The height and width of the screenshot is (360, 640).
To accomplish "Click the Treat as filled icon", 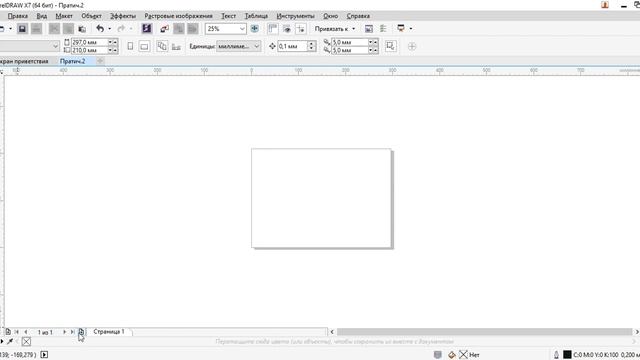I will tap(391, 46).
